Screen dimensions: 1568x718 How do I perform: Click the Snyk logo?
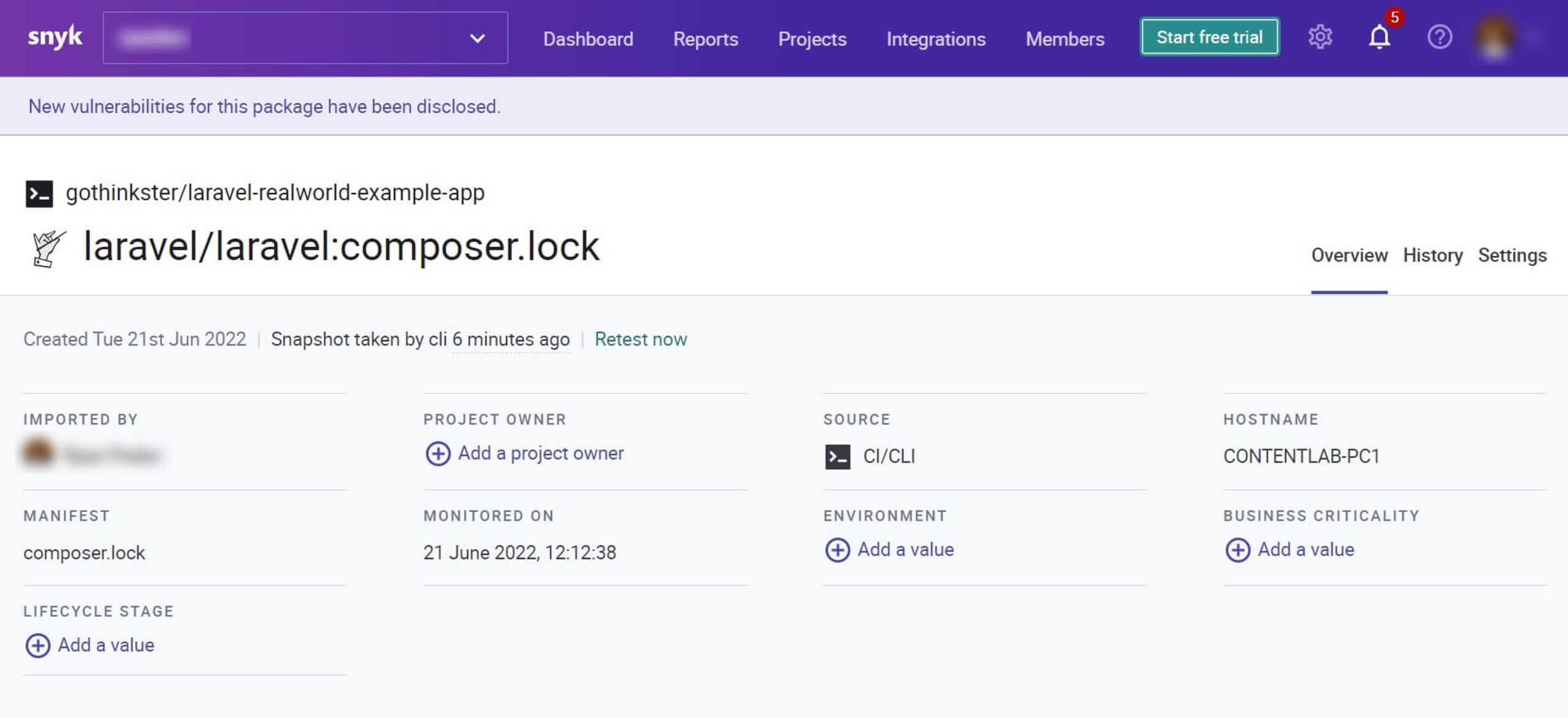pyautogui.click(x=55, y=37)
